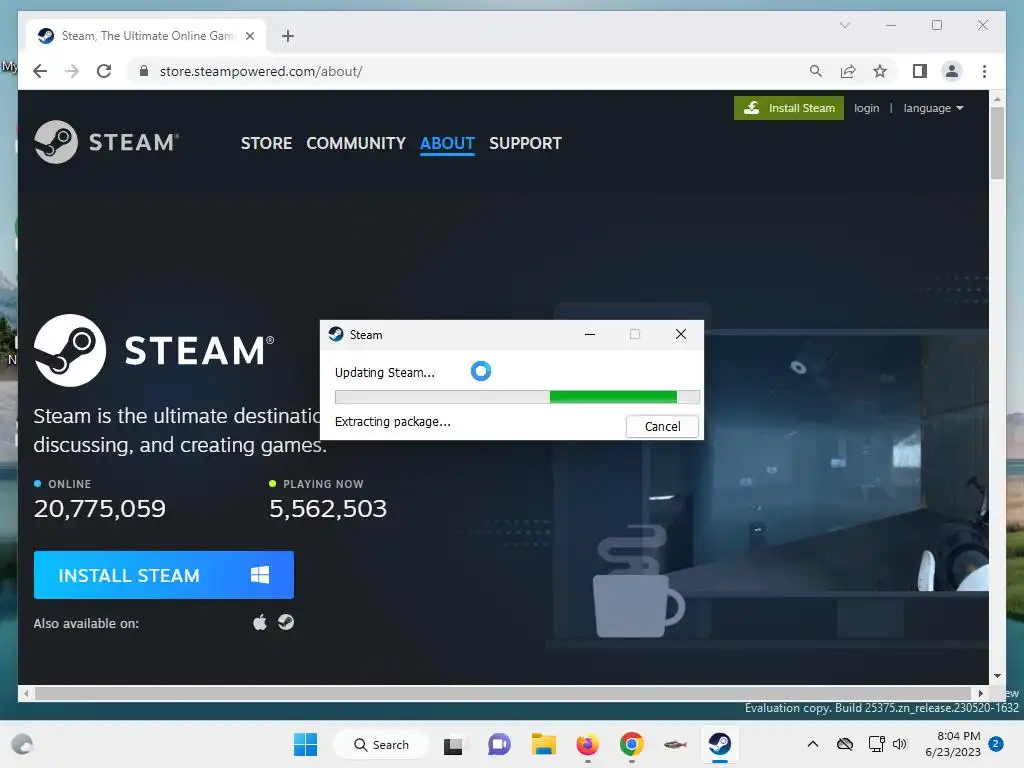Cancel the Steam update dialog
The height and width of the screenshot is (768, 1024).
point(662,426)
